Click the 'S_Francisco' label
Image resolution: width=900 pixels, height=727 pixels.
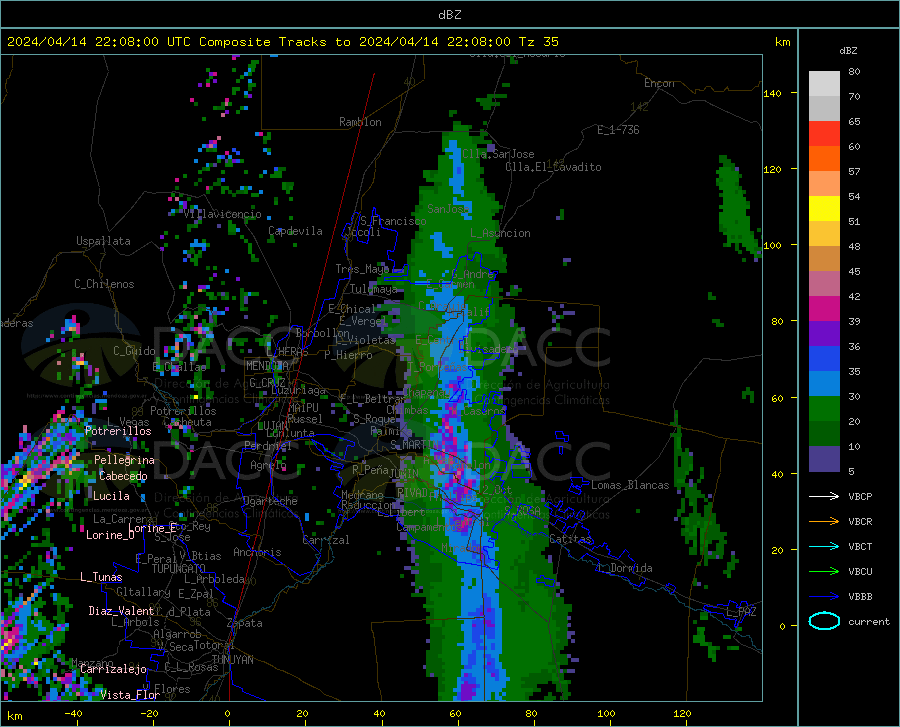point(393,221)
